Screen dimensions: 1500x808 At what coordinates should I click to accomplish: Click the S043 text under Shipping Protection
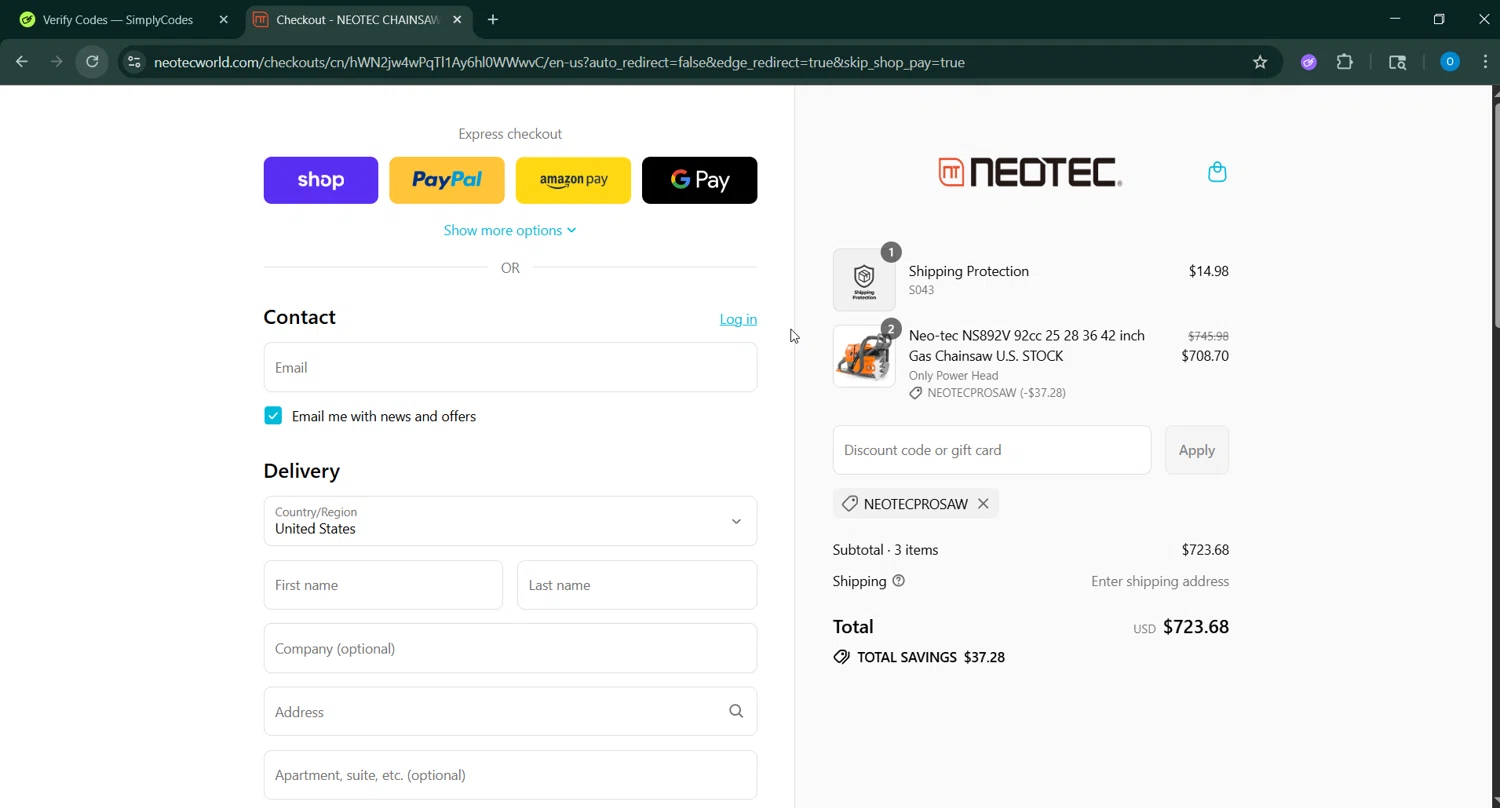tap(921, 290)
